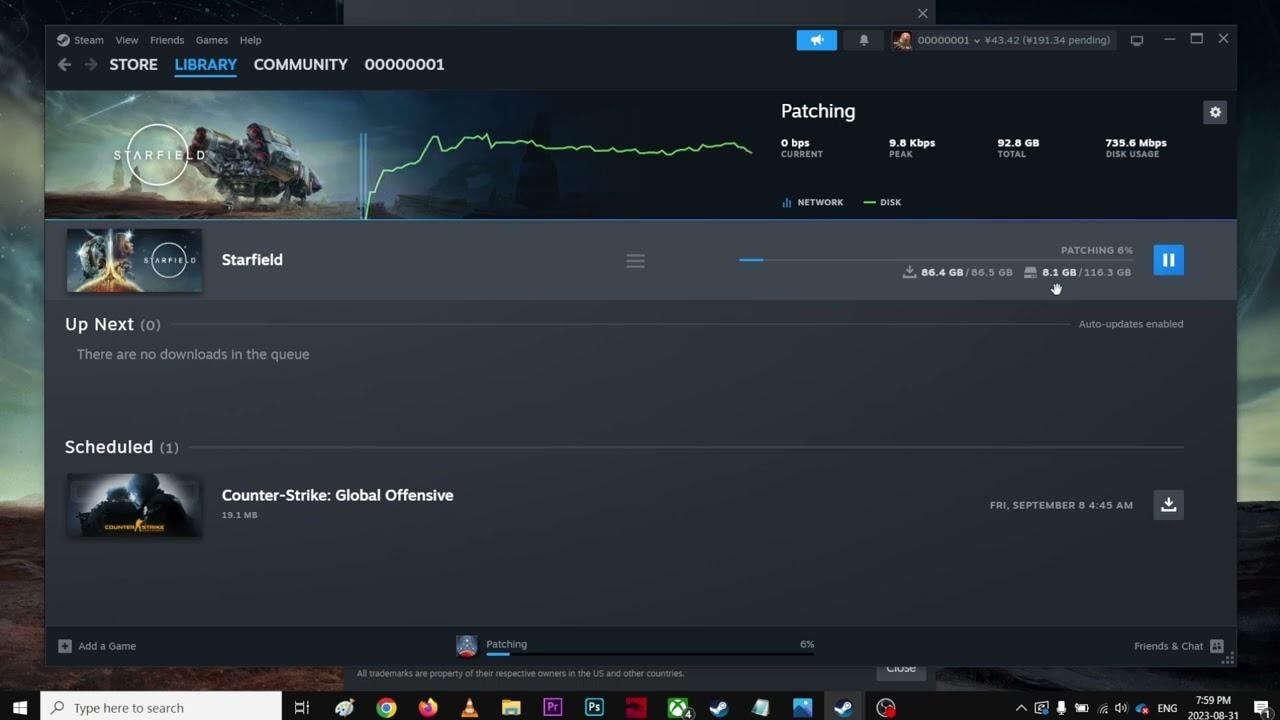Open the COMMUNITY tab
The height and width of the screenshot is (720, 1280).
[301, 64]
